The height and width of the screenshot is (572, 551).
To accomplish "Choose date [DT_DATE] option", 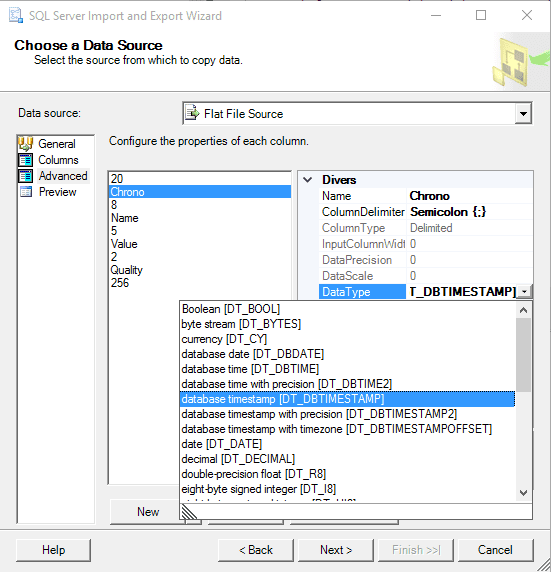I will pos(347,444).
